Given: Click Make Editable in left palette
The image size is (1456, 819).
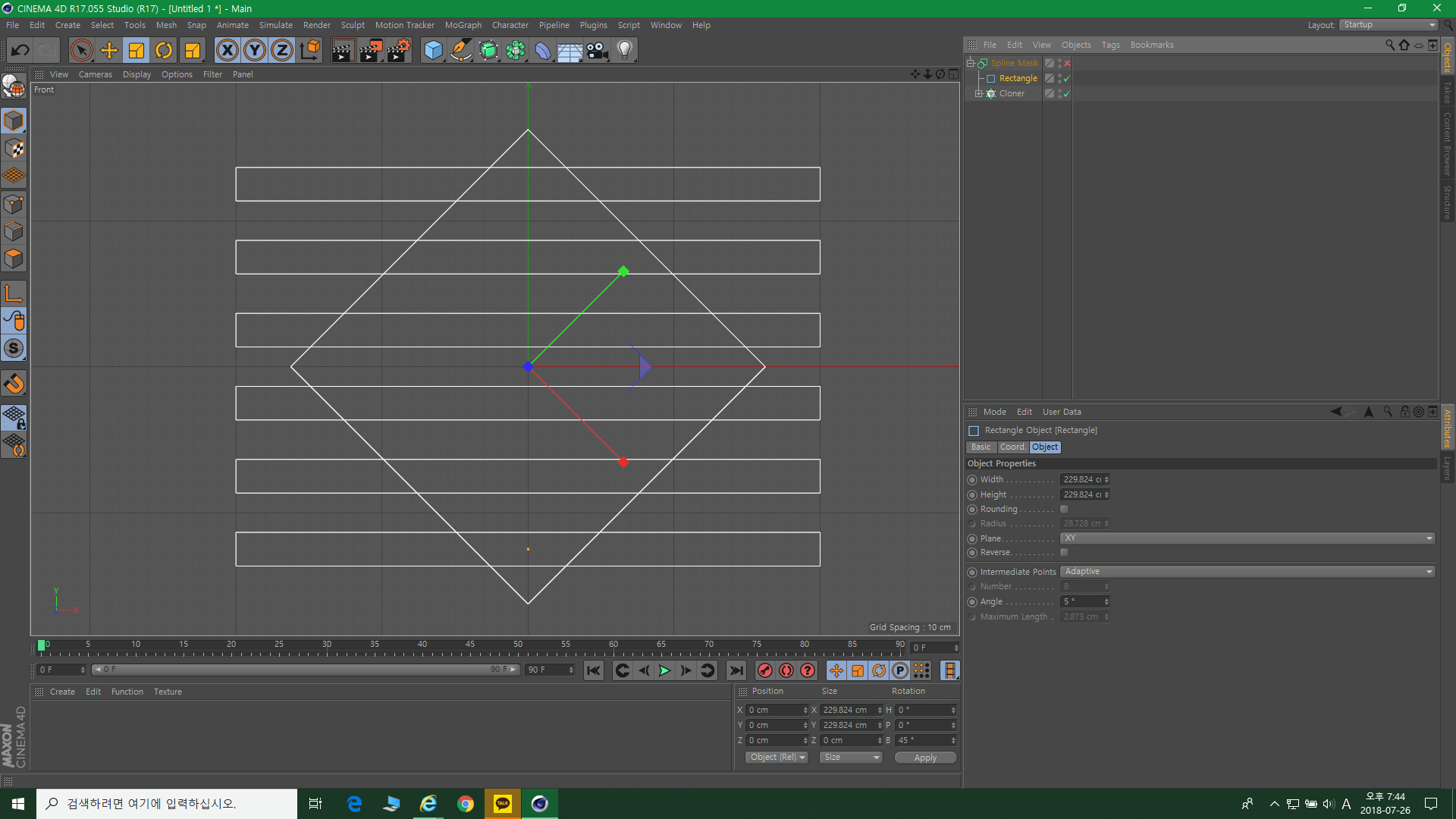Looking at the screenshot, I should point(14,86).
